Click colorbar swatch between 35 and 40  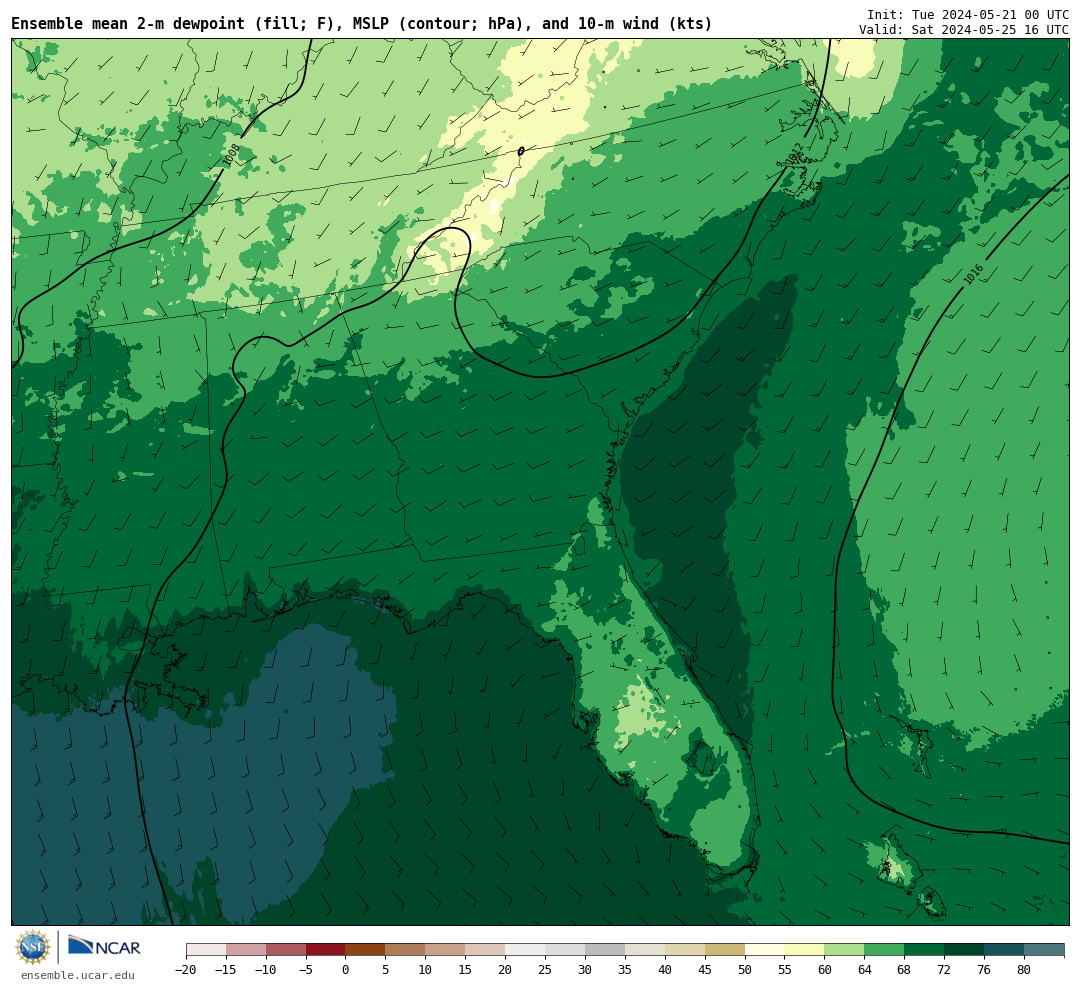click(645, 950)
